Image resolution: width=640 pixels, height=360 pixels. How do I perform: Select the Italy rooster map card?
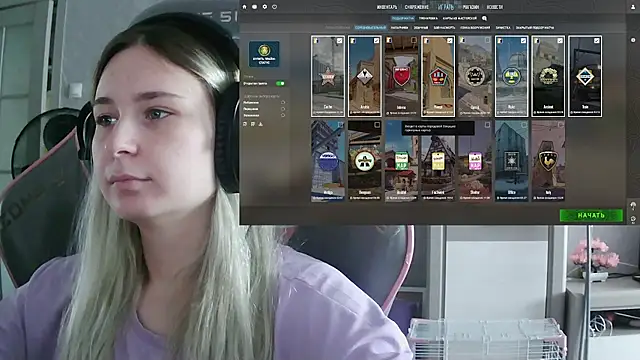pos(548,161)
